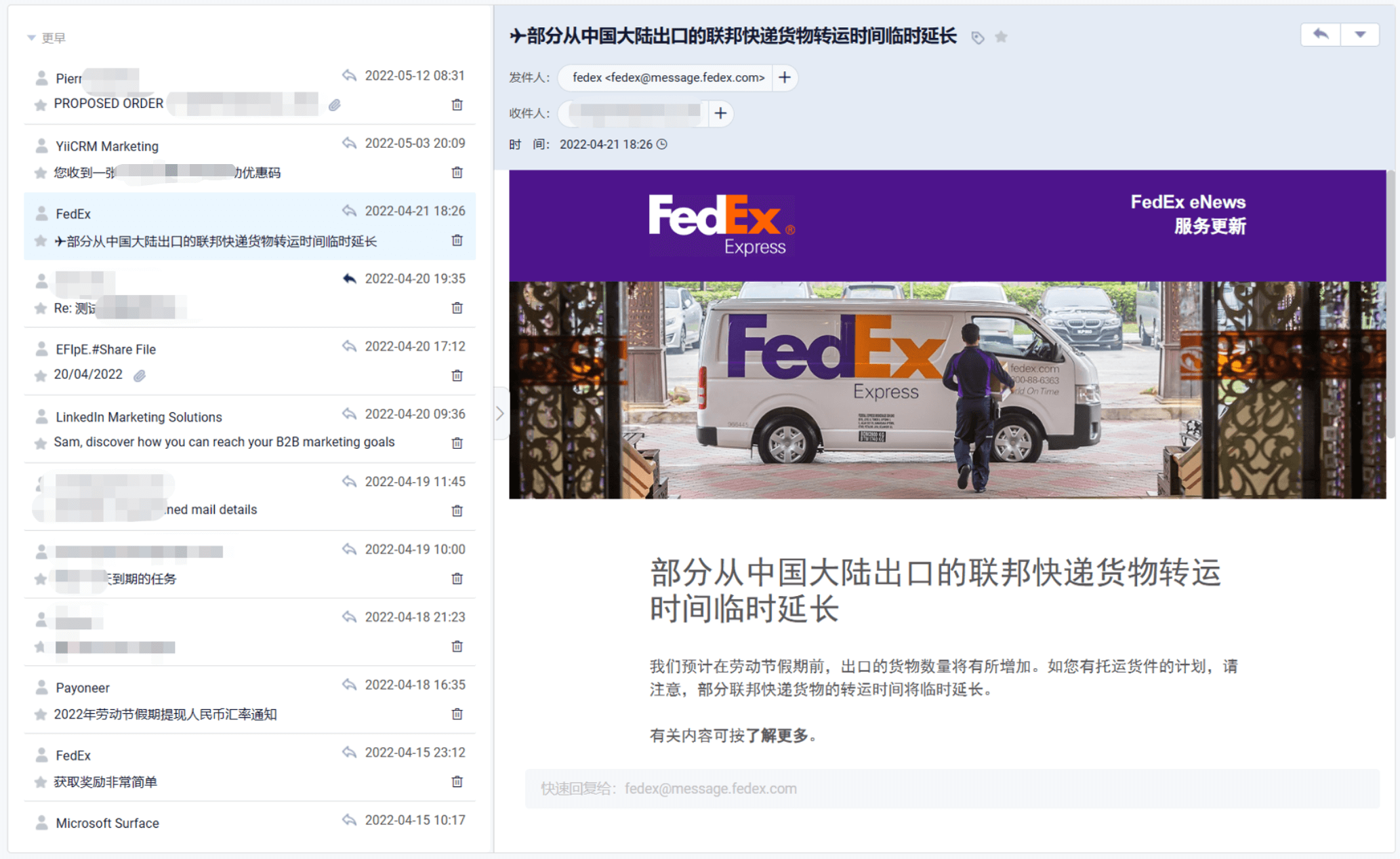Image resolution: width=1400 pixels, height=859 pixels.
Task: Star the selected FedEx 2022-04-21 email
Action: click(x=41, y=241)
